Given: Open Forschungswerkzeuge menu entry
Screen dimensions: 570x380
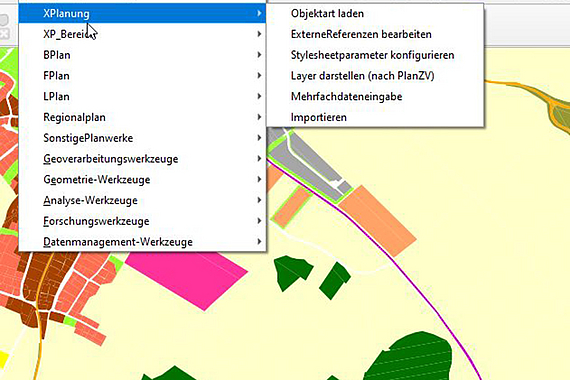Looking at the screenshot, I should pos(142,221).
